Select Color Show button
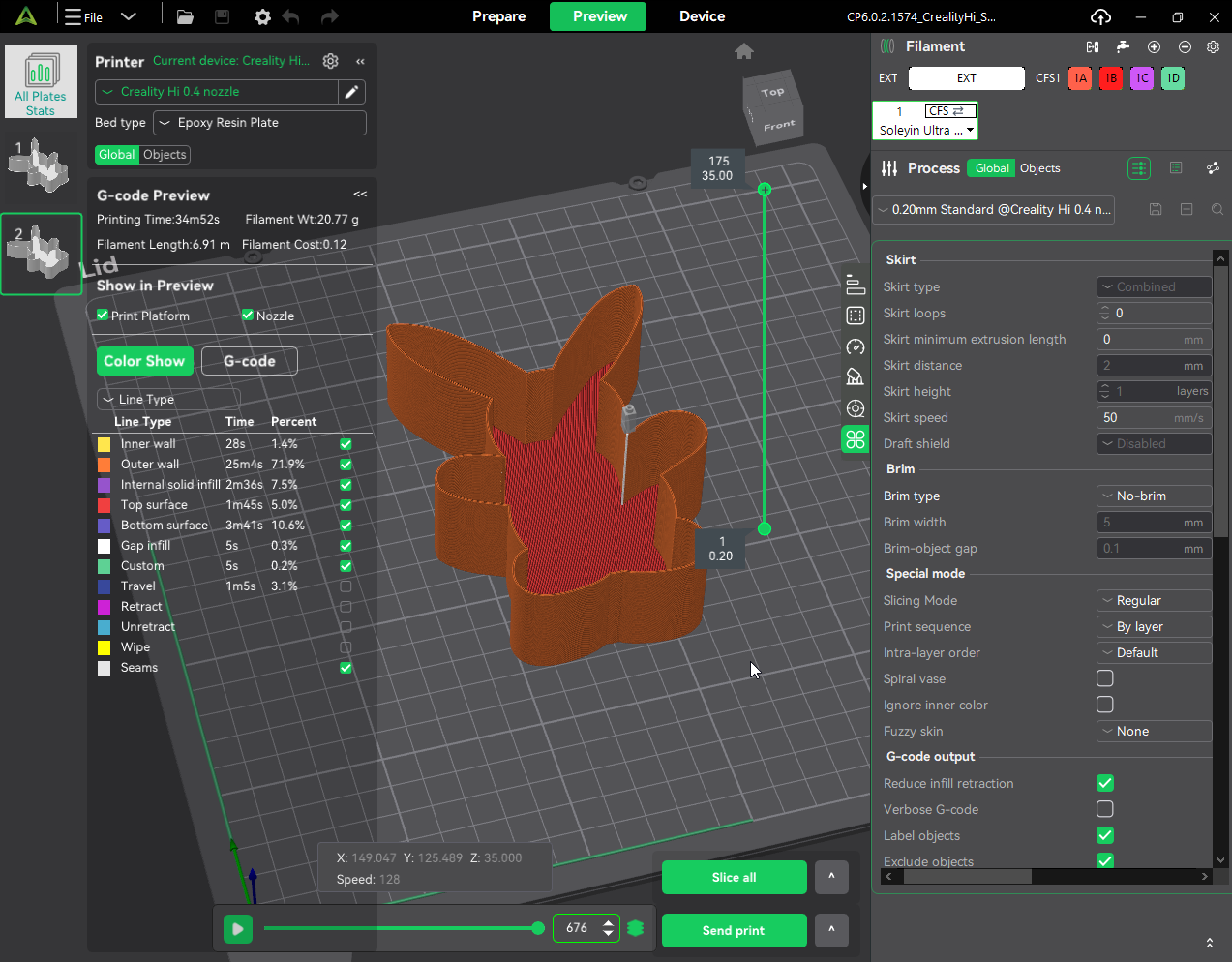This screenshot has height=962, width=1232. (x=144, y=361)
